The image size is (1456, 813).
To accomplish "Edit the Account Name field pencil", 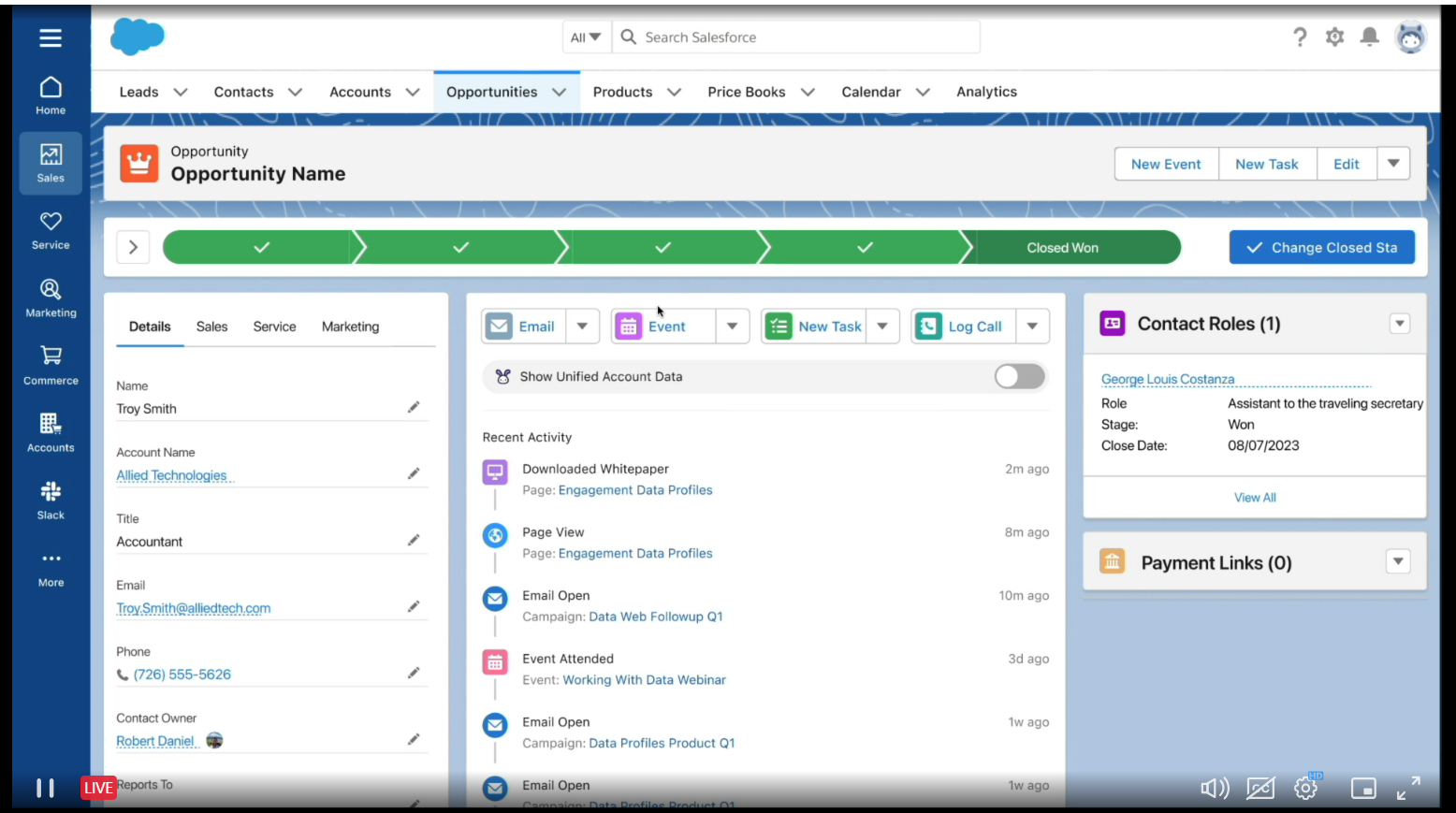I will [x=414, y=473].
